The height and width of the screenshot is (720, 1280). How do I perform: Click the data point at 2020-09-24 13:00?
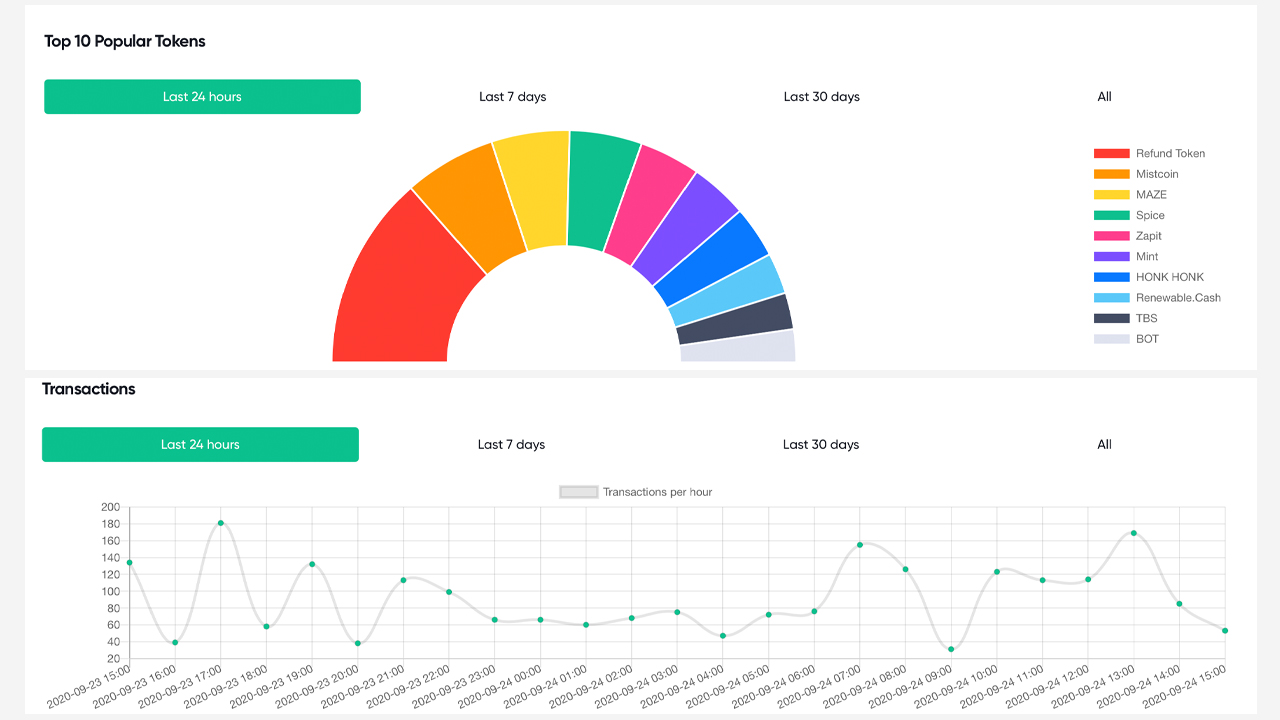point(1134,533)
